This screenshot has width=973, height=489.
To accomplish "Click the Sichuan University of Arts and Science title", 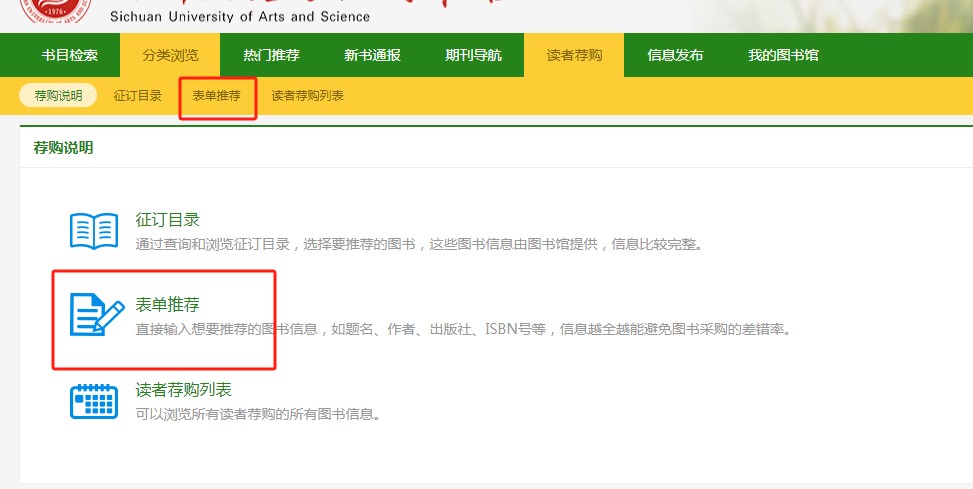I will click(240, 17).
